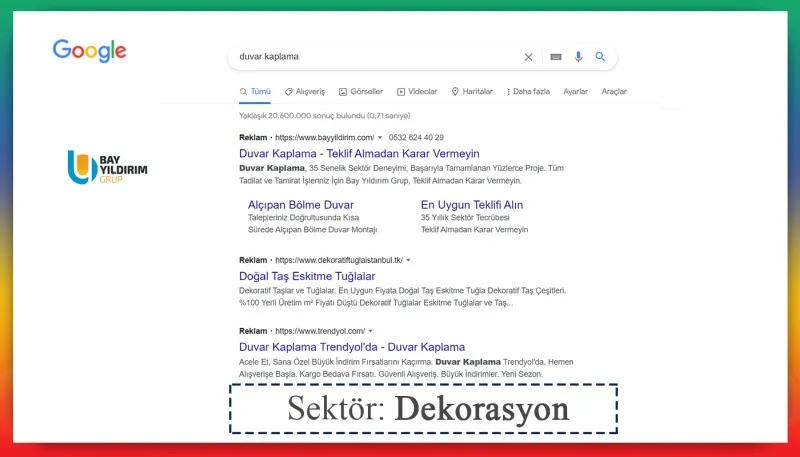Click the https://www.dekoratiftuglaistanbul.tk/ URL text

(339, 260)
